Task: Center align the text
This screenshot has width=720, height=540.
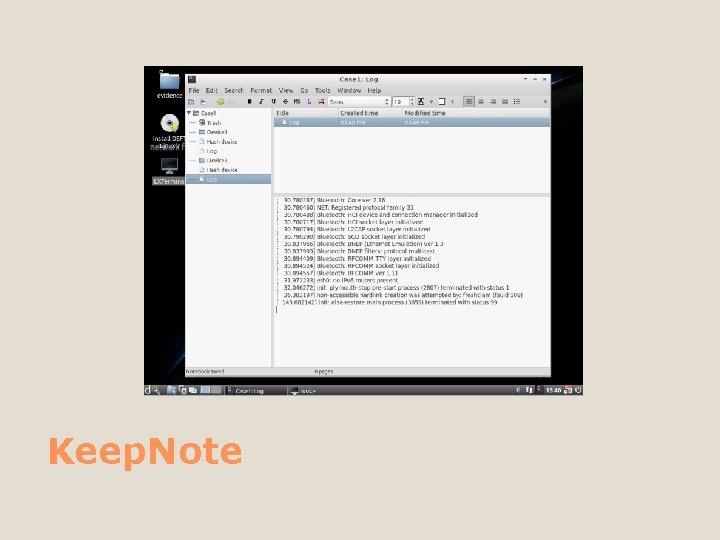Action: (x=481, y=101)
